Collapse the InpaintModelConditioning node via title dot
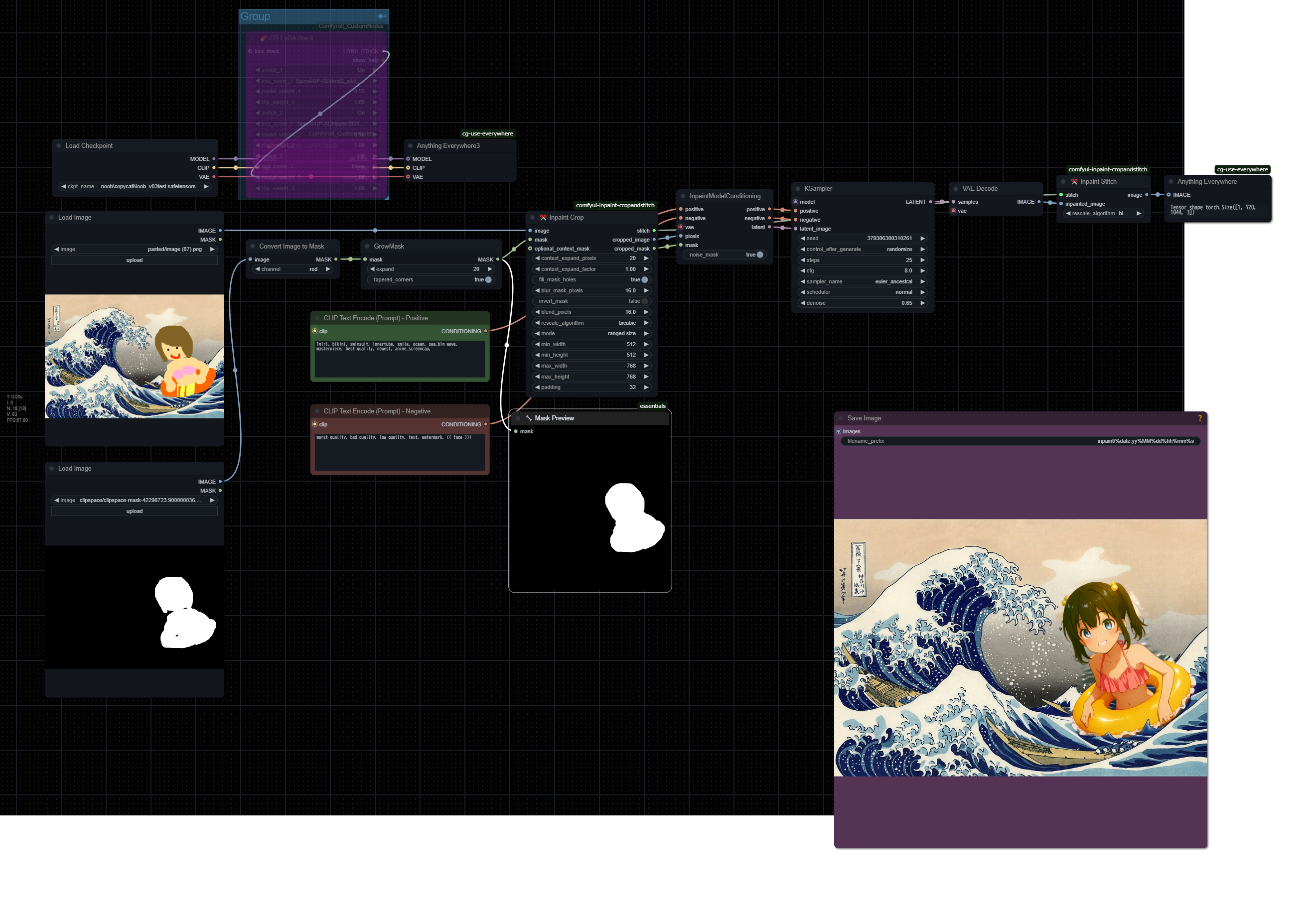Image resolution: width=1316 pixels, height=906 pixels. (683, 196)
